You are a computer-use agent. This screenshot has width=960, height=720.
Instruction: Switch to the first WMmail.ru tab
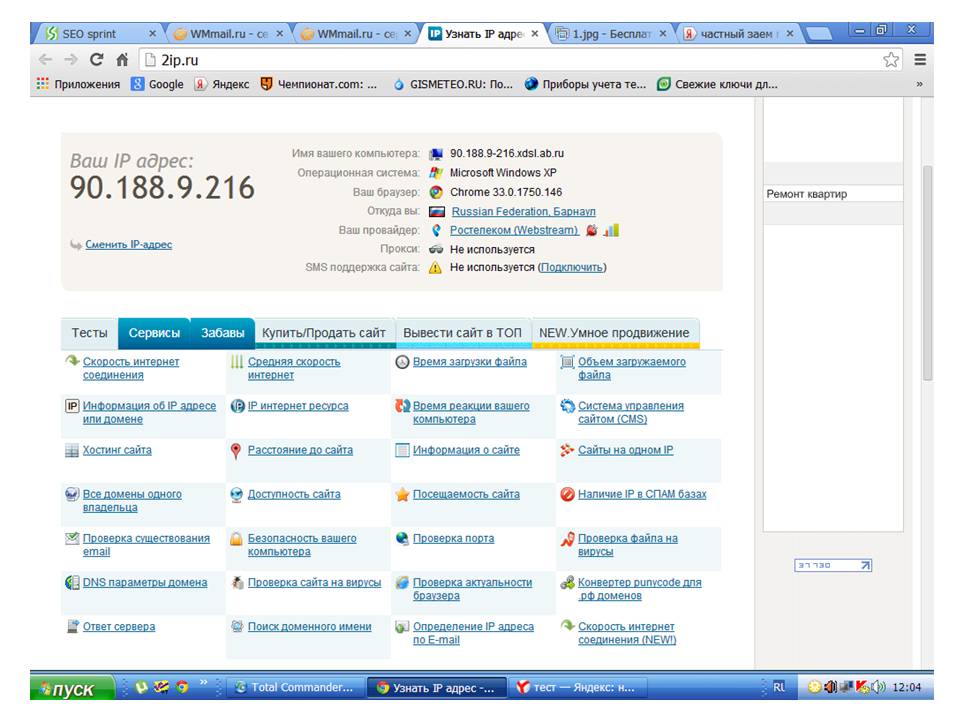[228, 34]
